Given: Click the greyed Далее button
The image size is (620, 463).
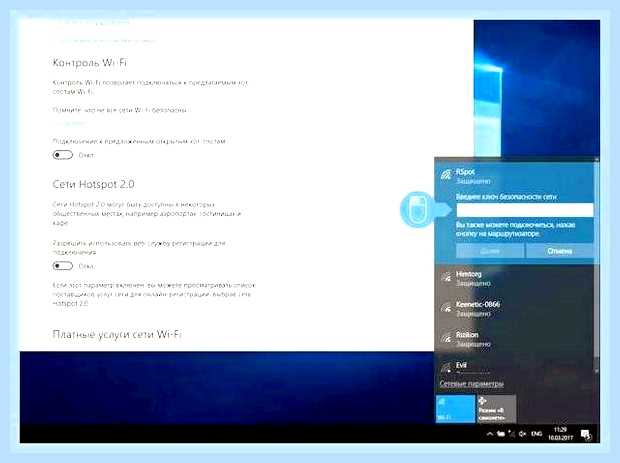Looking at the screenshot, I should coord(490,251).
